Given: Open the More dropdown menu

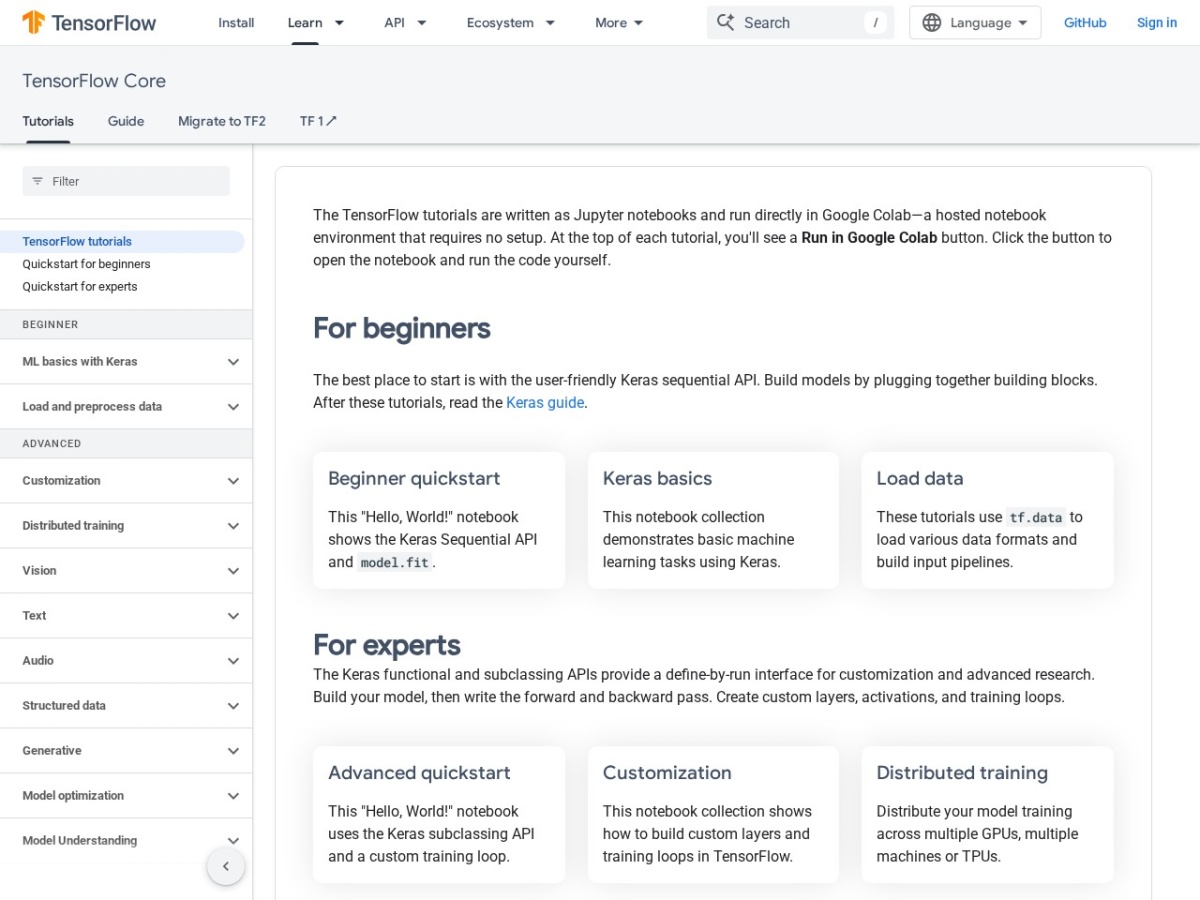Looking at the screenshot, I should (619, 22).
